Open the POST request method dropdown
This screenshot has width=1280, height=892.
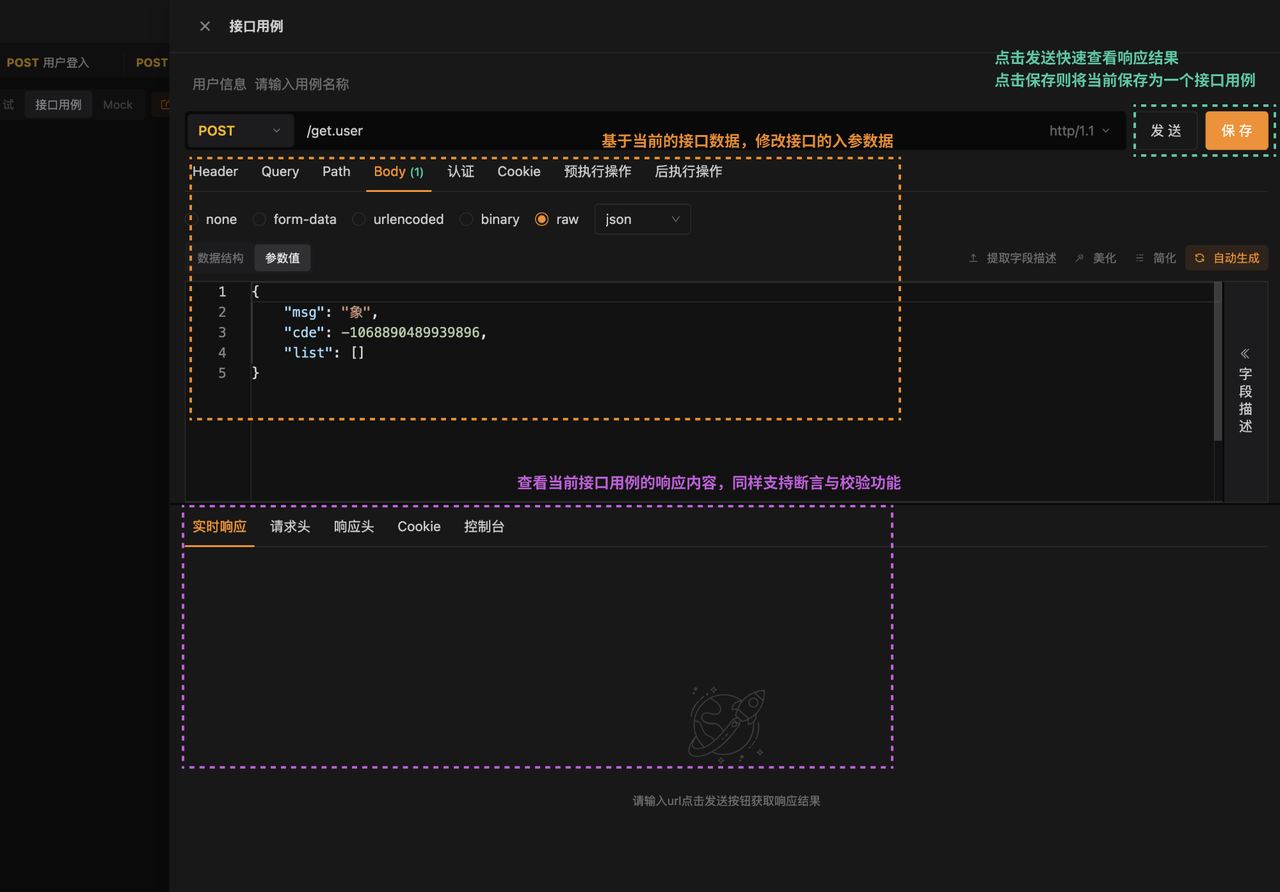pyautogui.click(x=240, y=131)
